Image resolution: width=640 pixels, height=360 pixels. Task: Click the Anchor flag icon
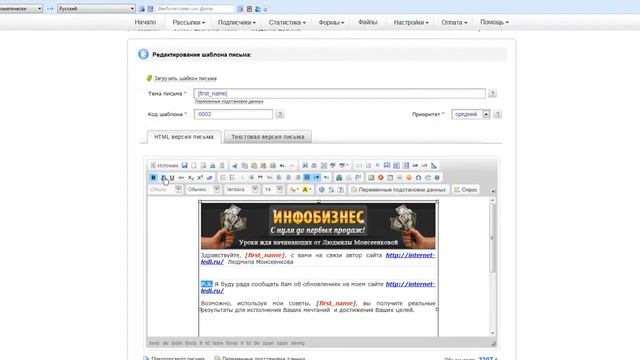(358, 178)
